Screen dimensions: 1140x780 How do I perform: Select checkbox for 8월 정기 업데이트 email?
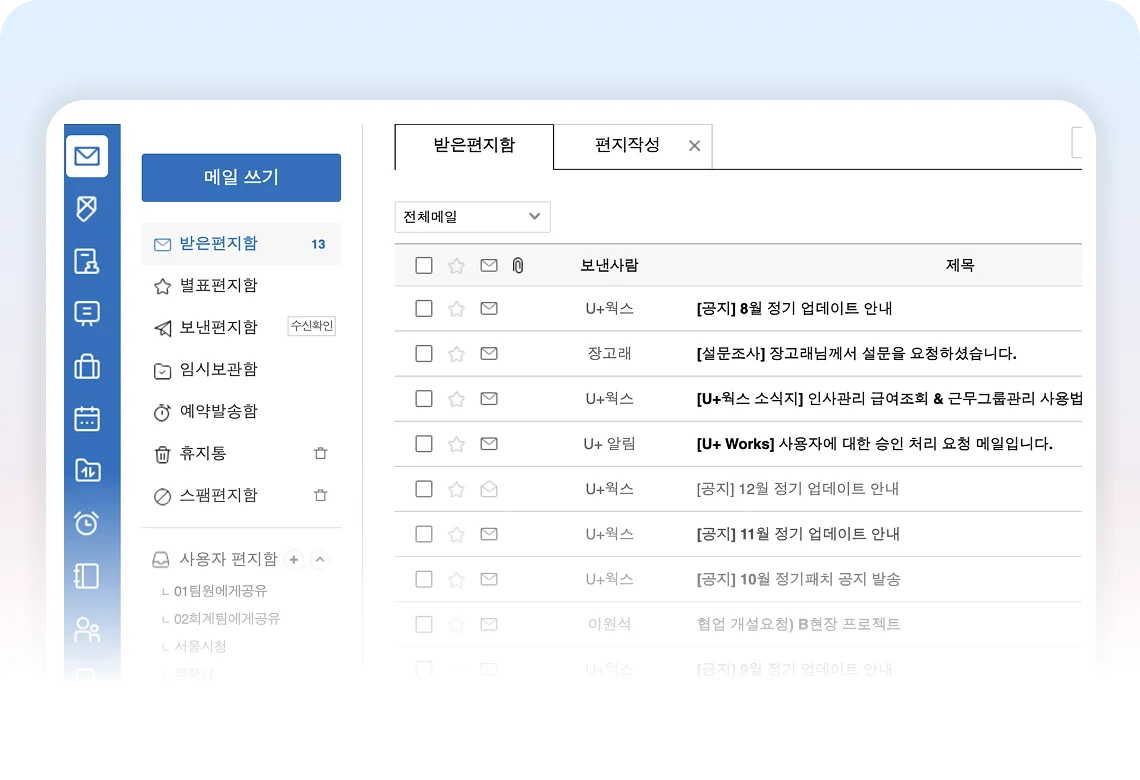point(424,309)
